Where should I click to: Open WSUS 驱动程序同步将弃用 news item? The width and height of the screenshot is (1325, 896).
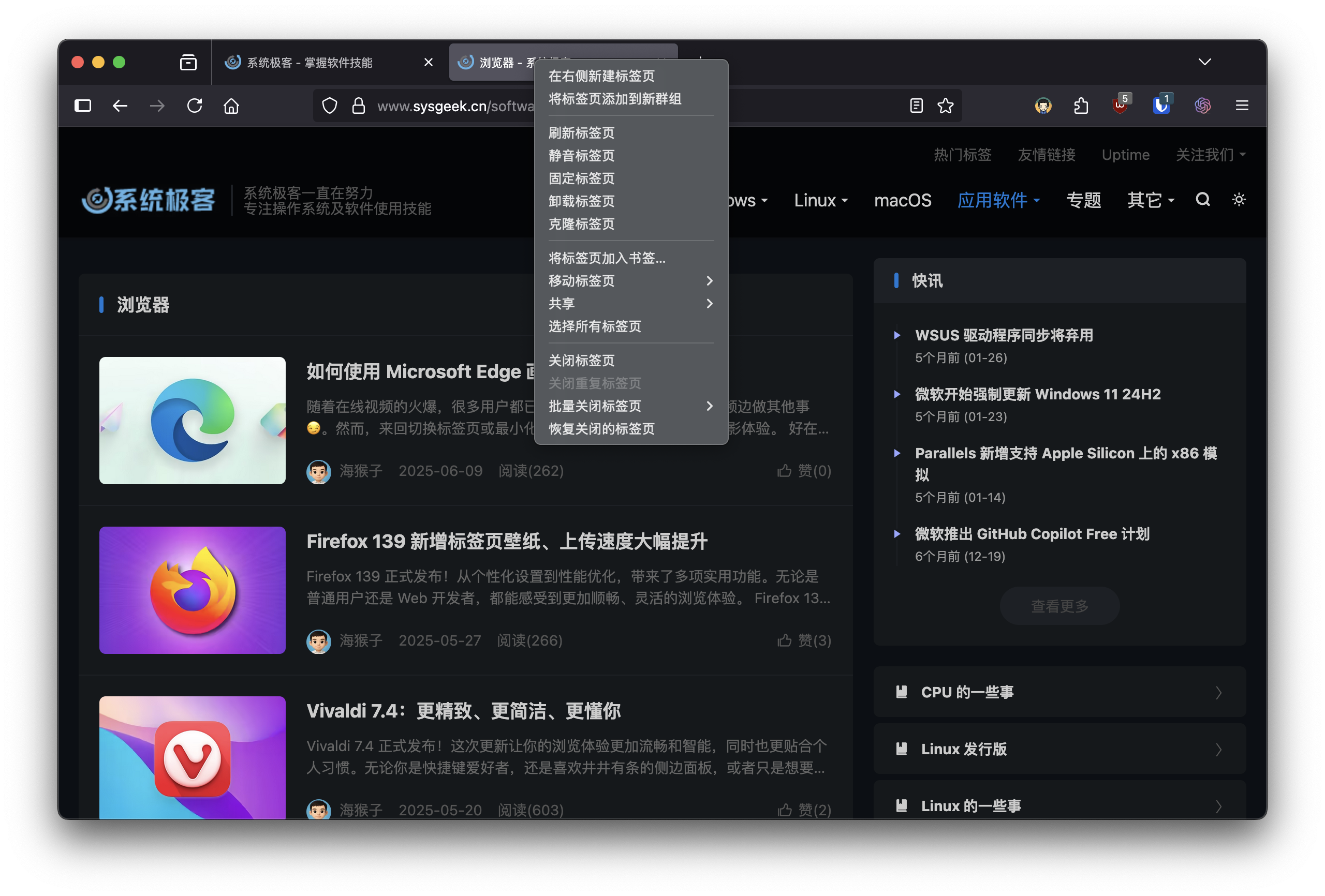point(1004,336)
